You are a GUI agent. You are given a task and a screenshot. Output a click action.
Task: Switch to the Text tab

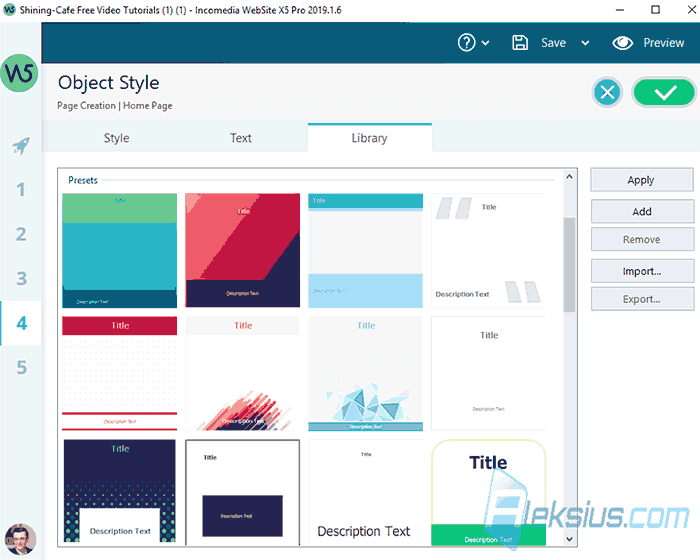coord(241,138)
